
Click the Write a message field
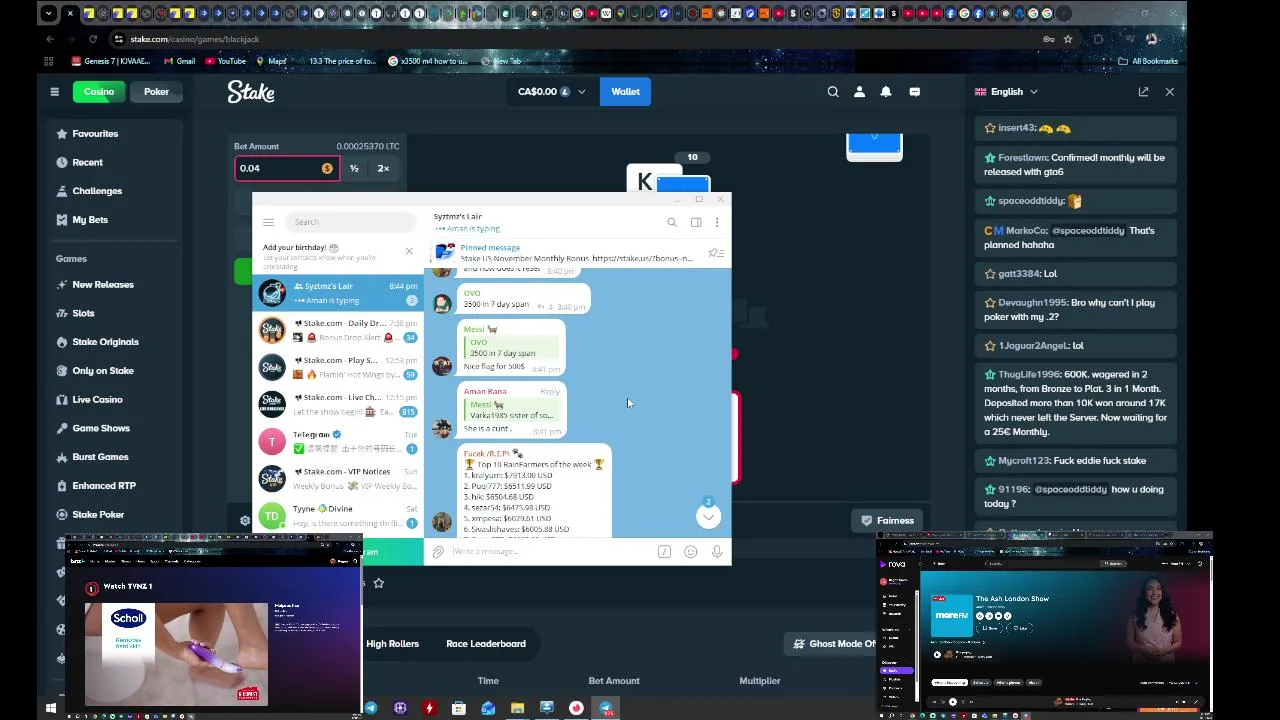550,552
